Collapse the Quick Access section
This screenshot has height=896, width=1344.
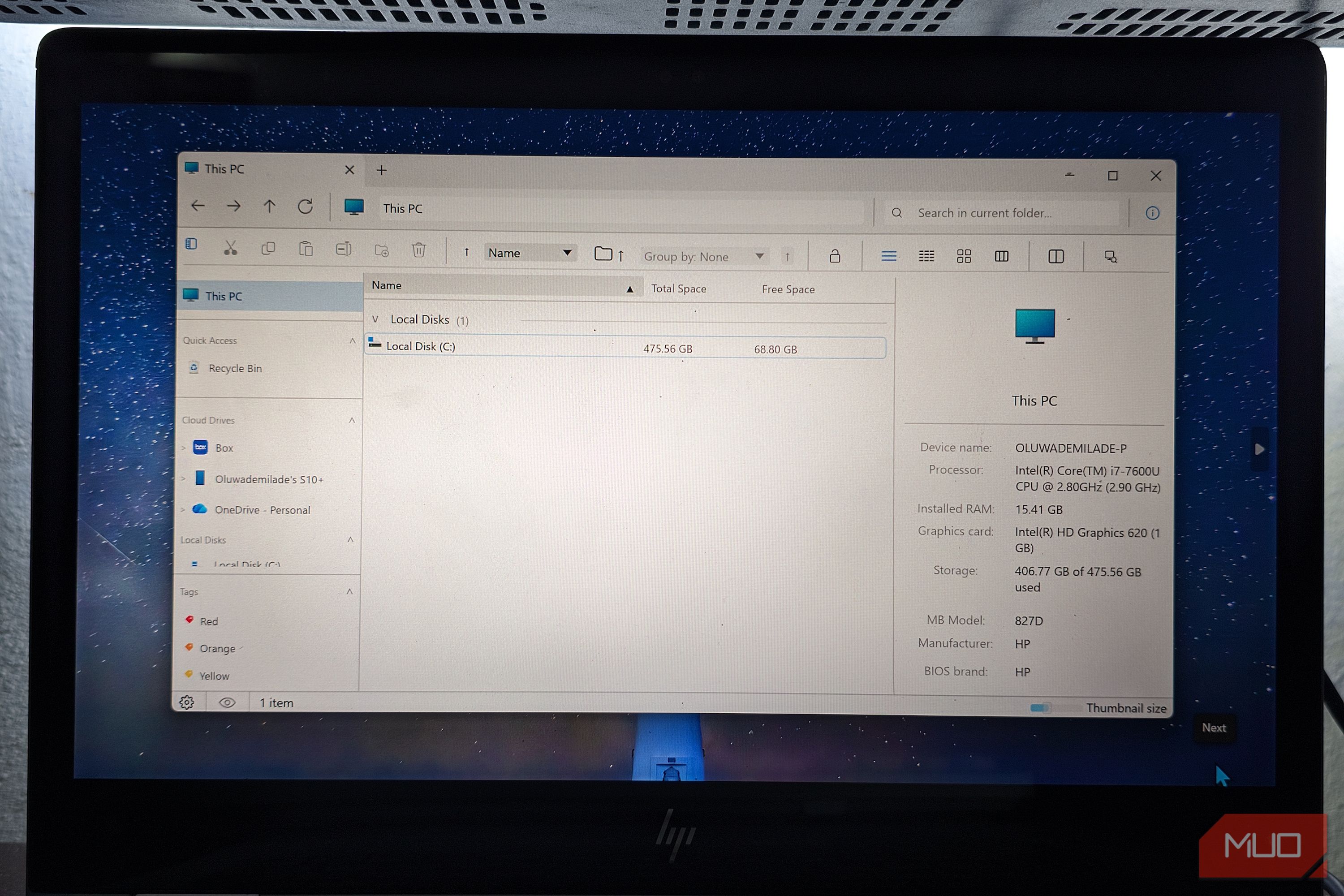coord(352,341)
